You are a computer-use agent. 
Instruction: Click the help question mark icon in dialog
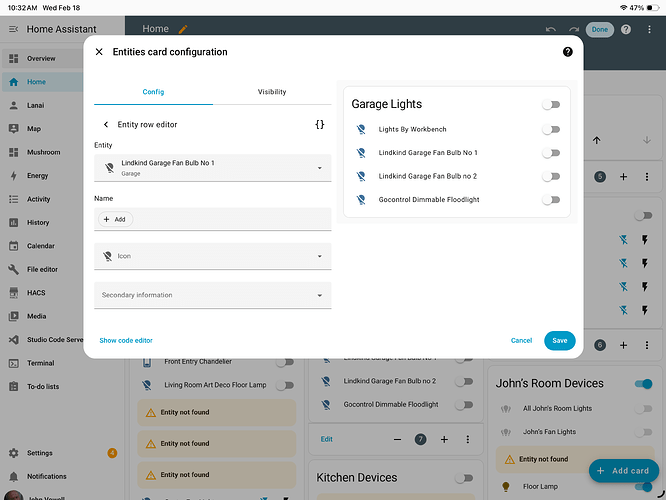point(568,52)
